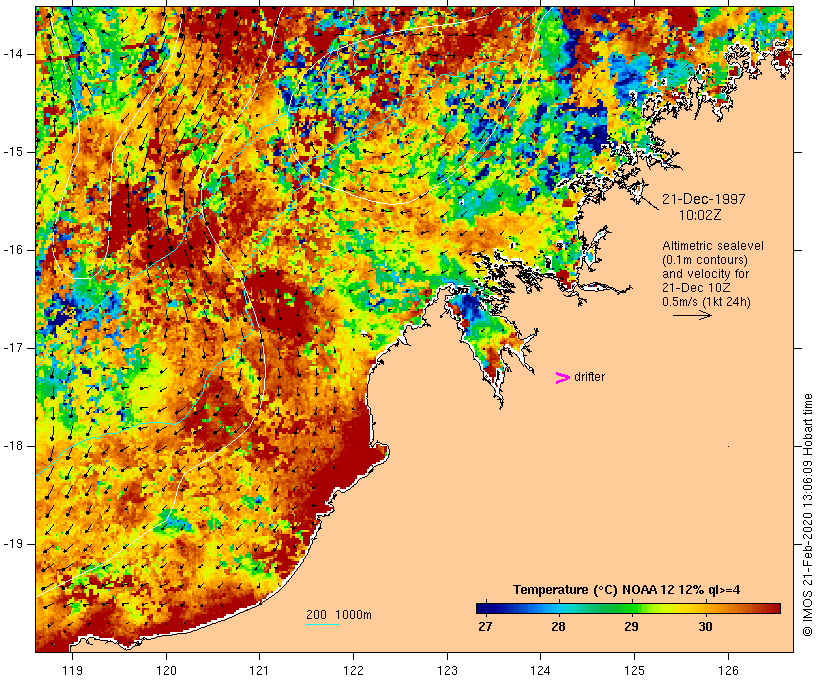820x680 pixels.
Task: Click the '0.5m/s (1kt 24h)' scale text
Action: tap(706, 302)
